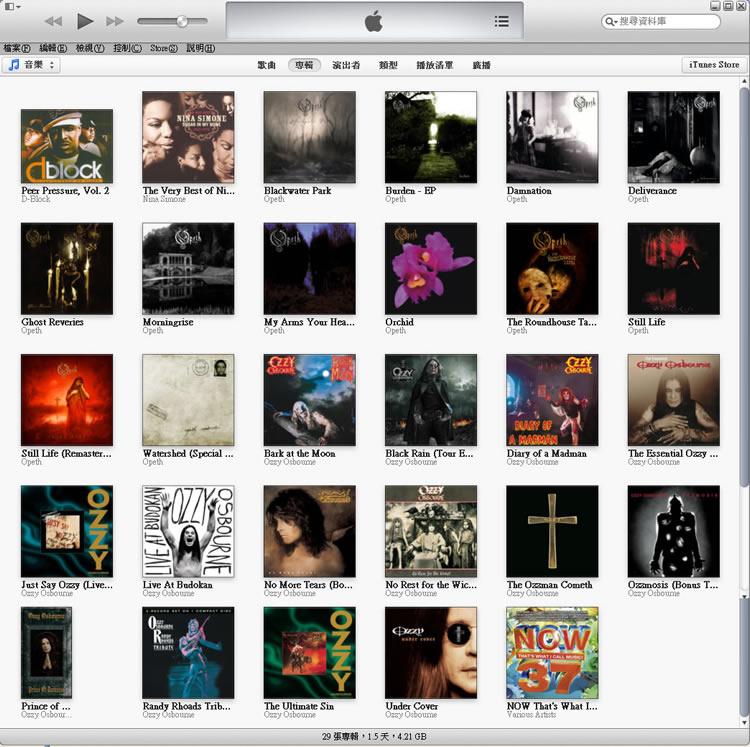
Task: Open the 音樂 library selector dropdown
Action: pos(31,65)
